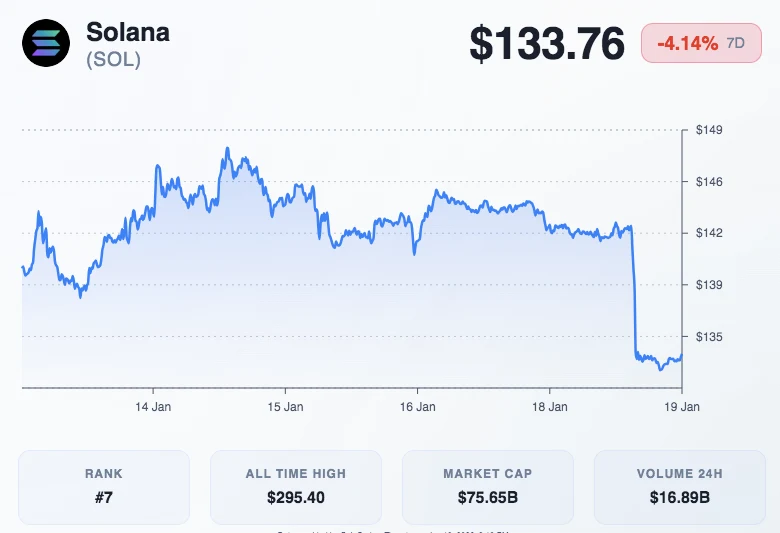The width and height of the screenshot is (780, 533).
Task: Open the Rank #7 stat card
Action: (x=104, y=486)
